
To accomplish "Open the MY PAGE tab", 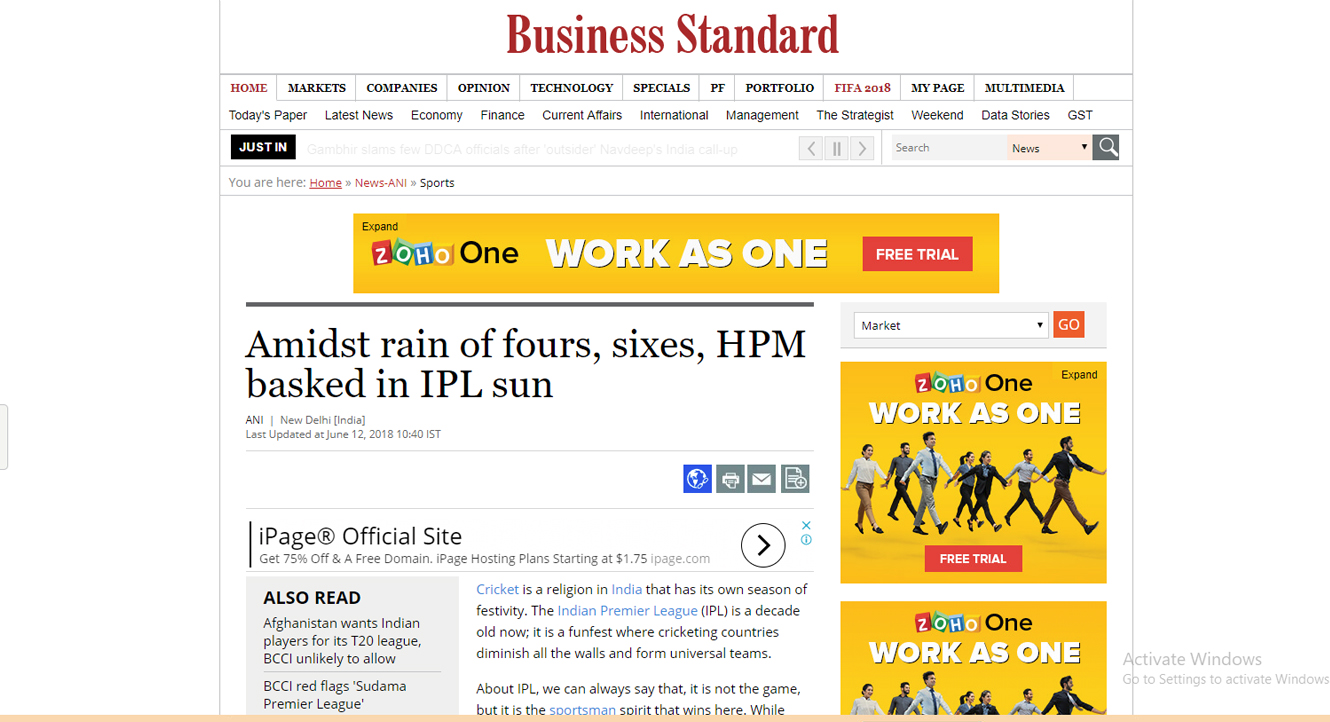I will (938, 88).
